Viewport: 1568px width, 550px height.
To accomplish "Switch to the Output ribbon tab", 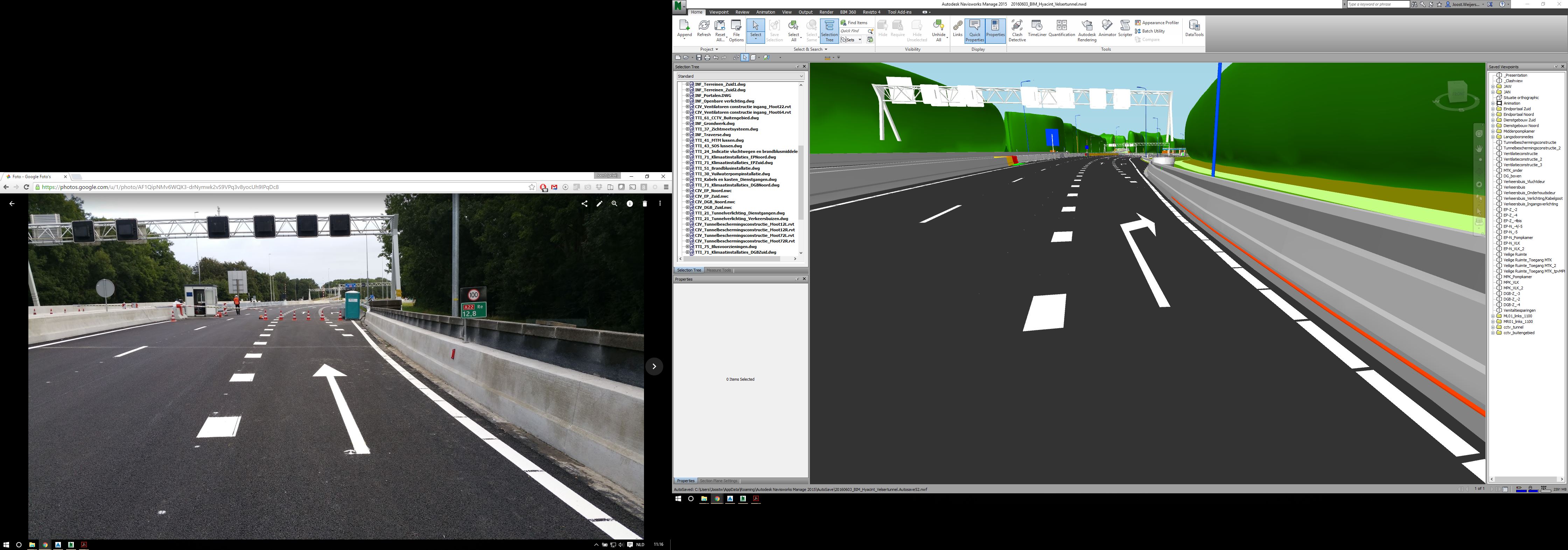I will click(805, 12).
